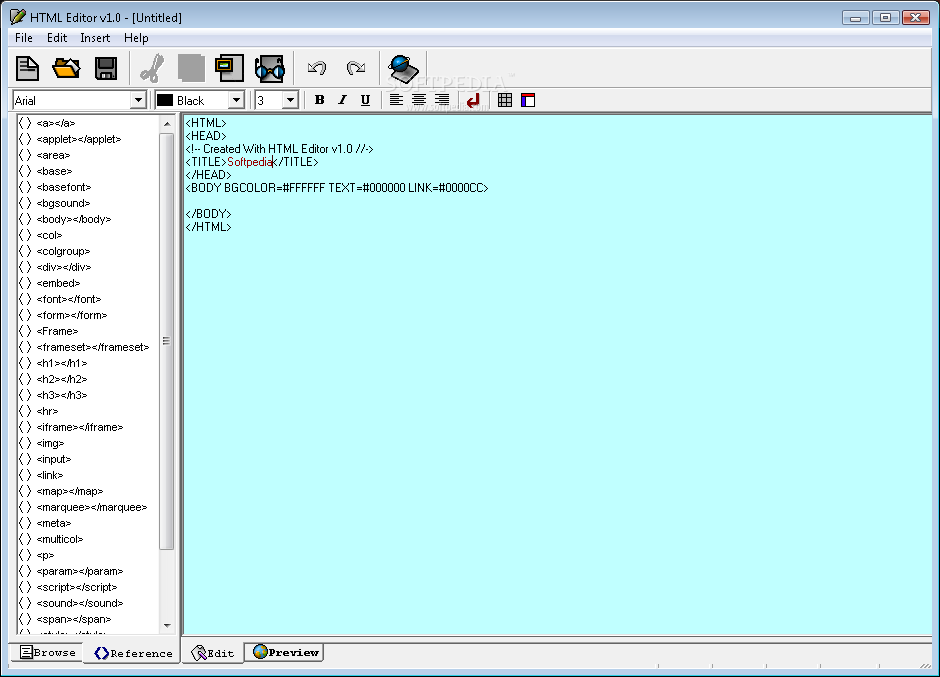Open the Edit menu
The width and height of the screenshot is (940, 677).
pyautogui.click(x=57, y=38)
